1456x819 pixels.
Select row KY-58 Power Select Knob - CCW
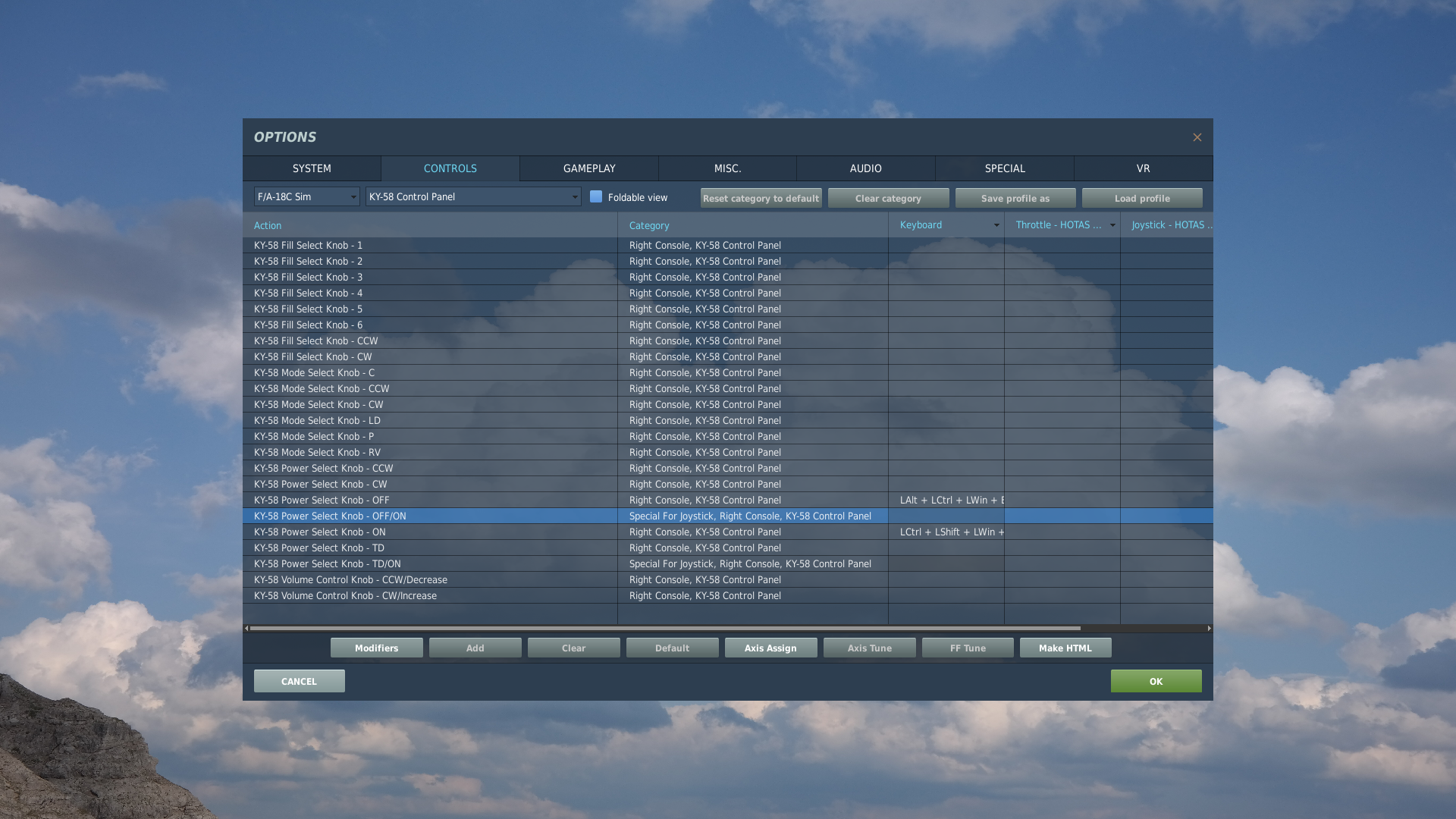(x=728, y=468)
